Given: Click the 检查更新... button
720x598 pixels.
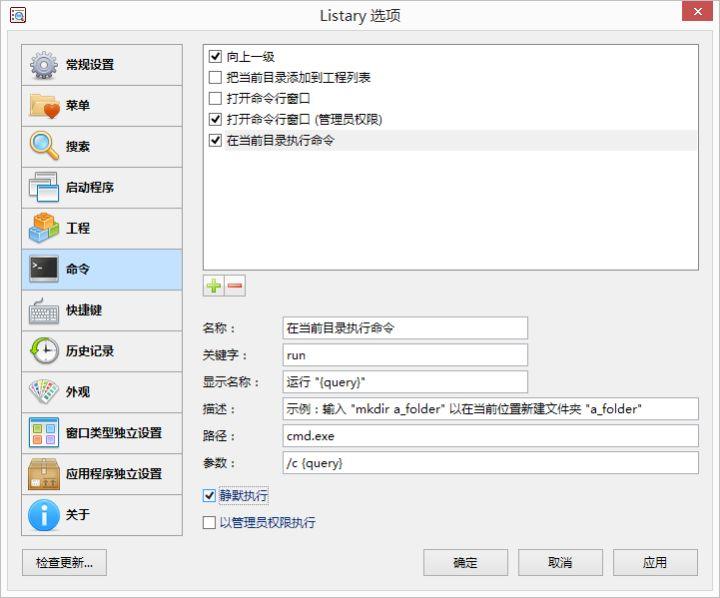Looking at the screenshot, I should coord(64,562).
